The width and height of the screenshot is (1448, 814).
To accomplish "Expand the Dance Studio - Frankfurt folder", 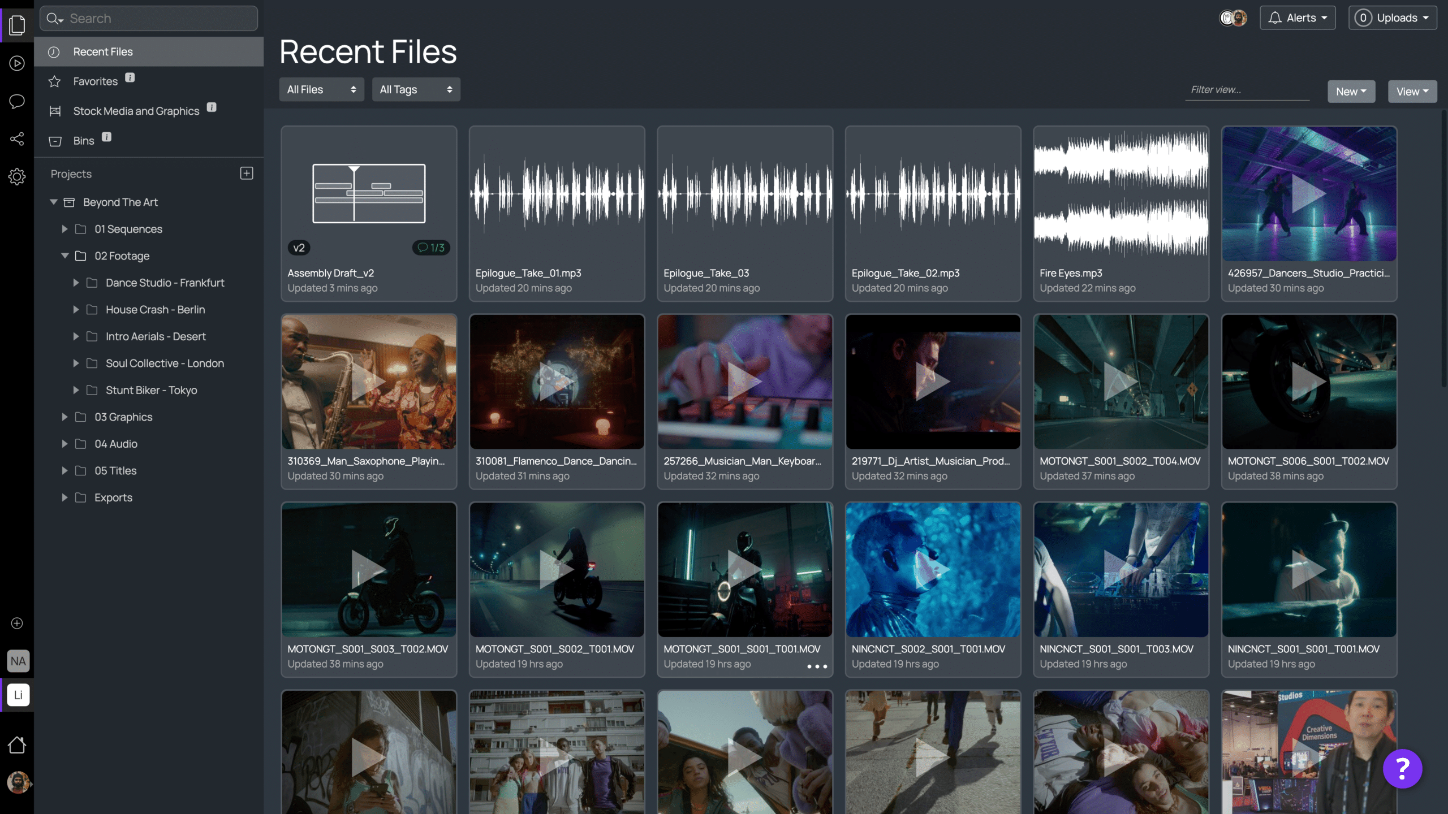I will (x=76, y=283).
